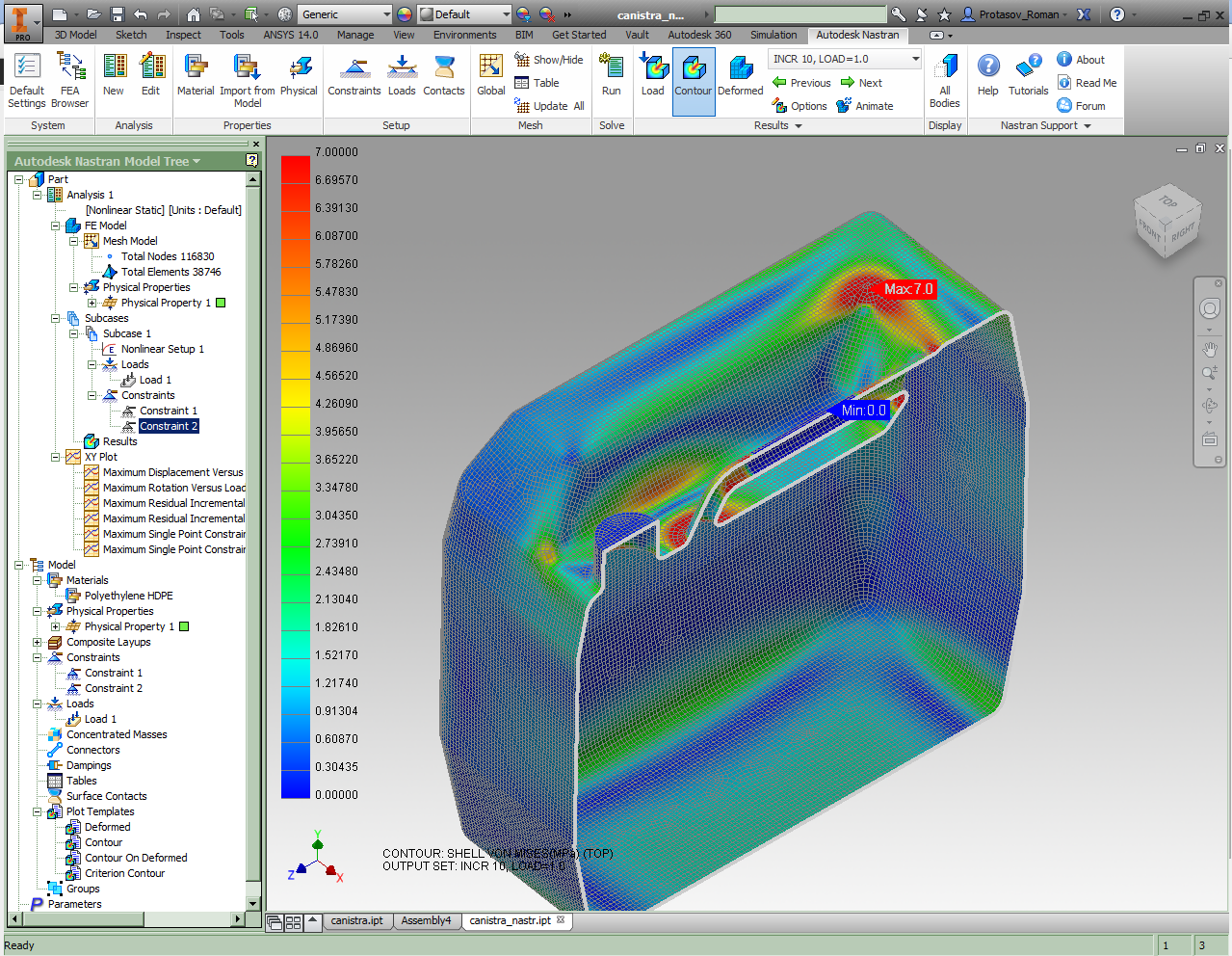Screen dimensions: 1232x956
Task: Open Global mesh settings
Action: pyautogui.click(x=491, y=75)
